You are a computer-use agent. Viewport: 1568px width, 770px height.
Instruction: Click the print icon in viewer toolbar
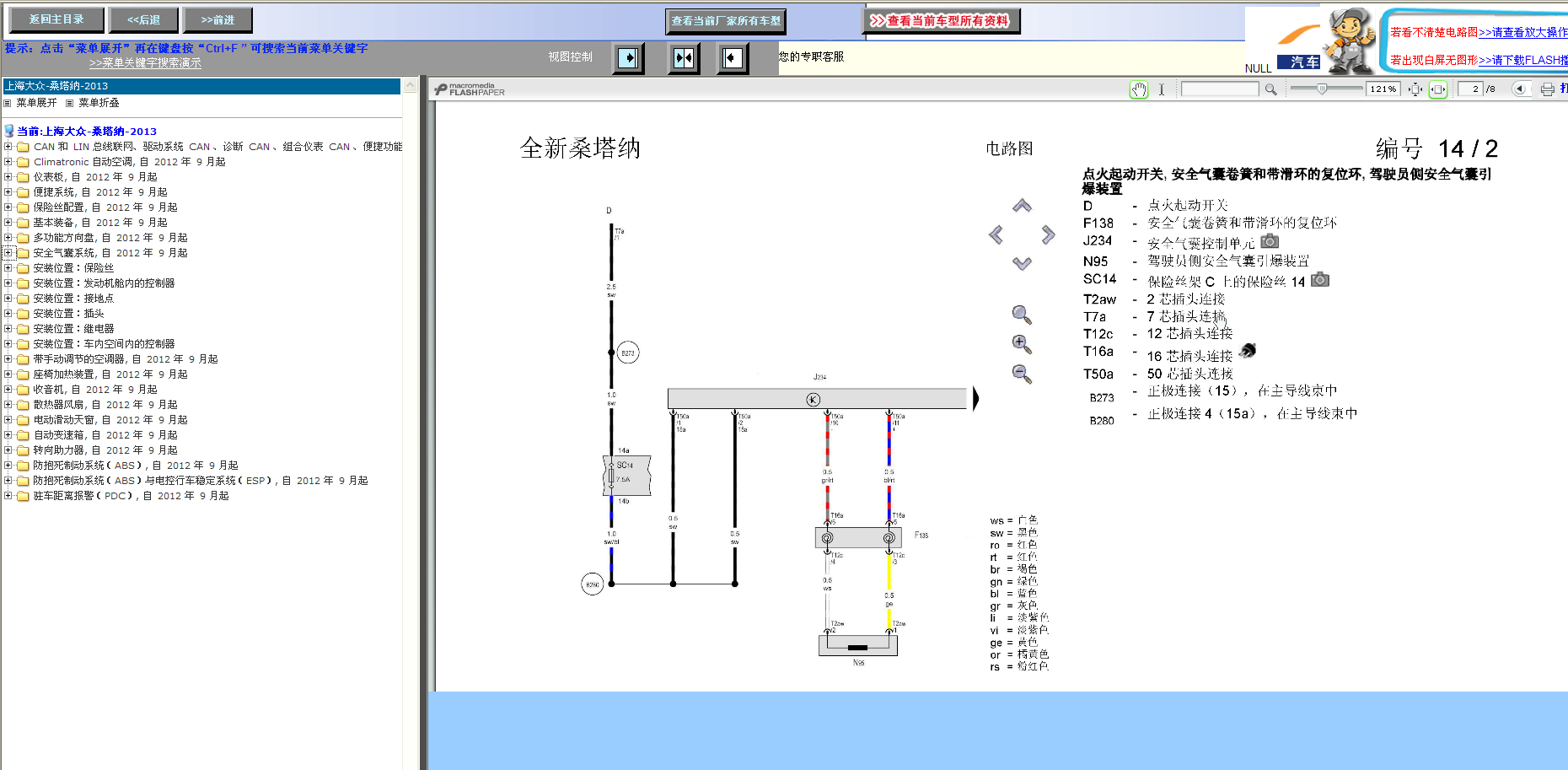[x=1548, y=89]
